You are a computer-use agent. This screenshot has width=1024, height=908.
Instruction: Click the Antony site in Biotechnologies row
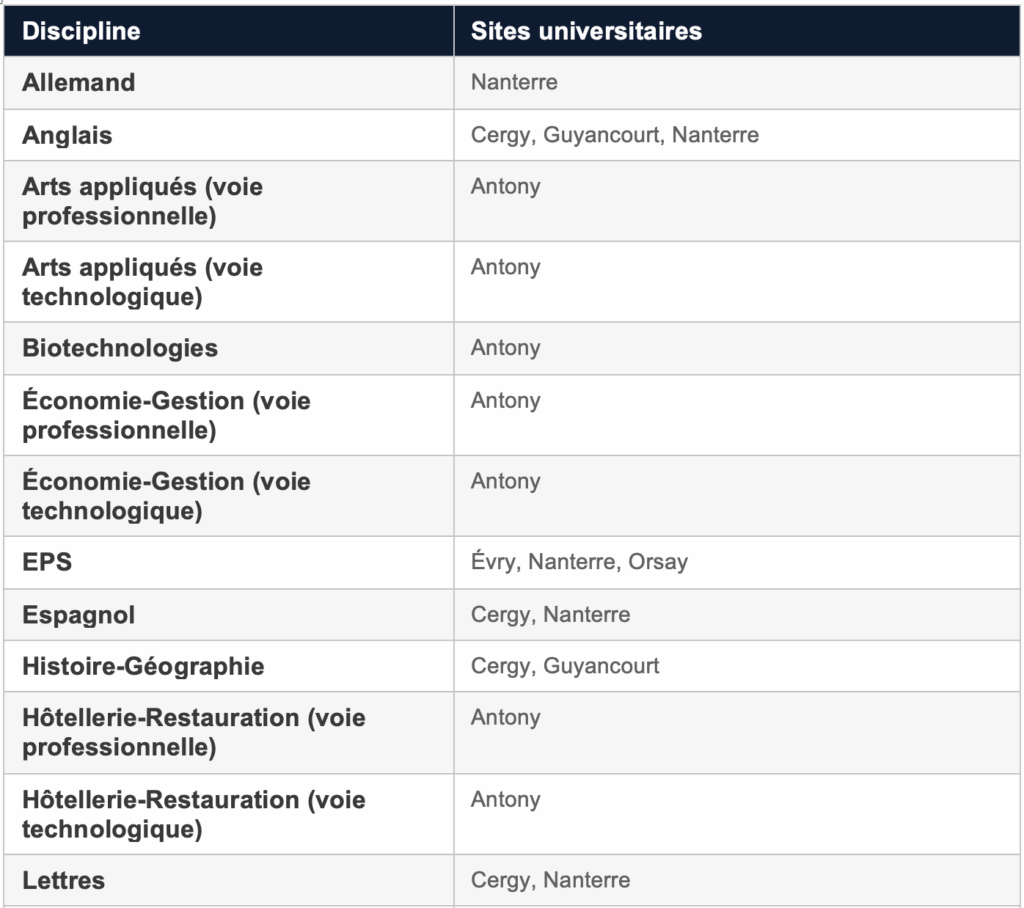[505, 348]
